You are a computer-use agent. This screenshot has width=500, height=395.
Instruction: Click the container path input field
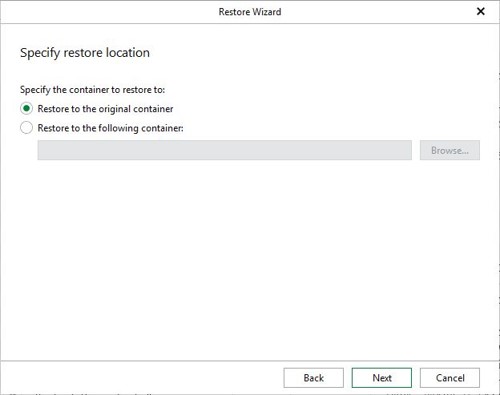pyautogui.click(x=225, y=150)
